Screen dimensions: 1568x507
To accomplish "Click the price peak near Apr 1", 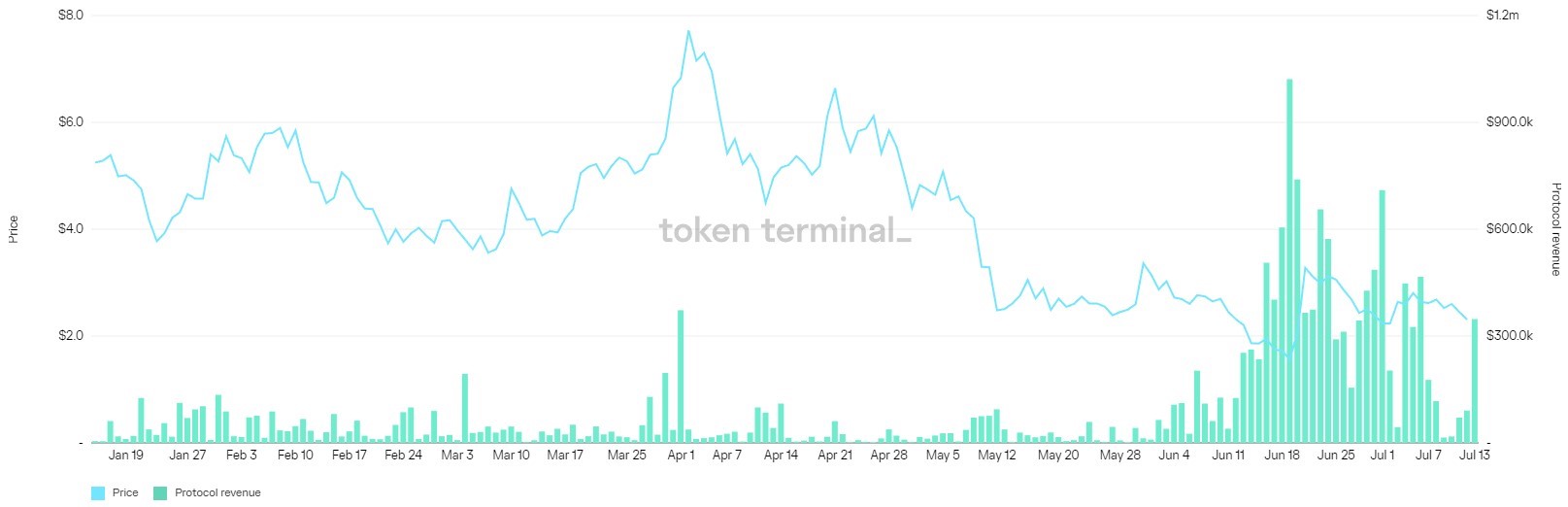I will click(x=688, y=31).
